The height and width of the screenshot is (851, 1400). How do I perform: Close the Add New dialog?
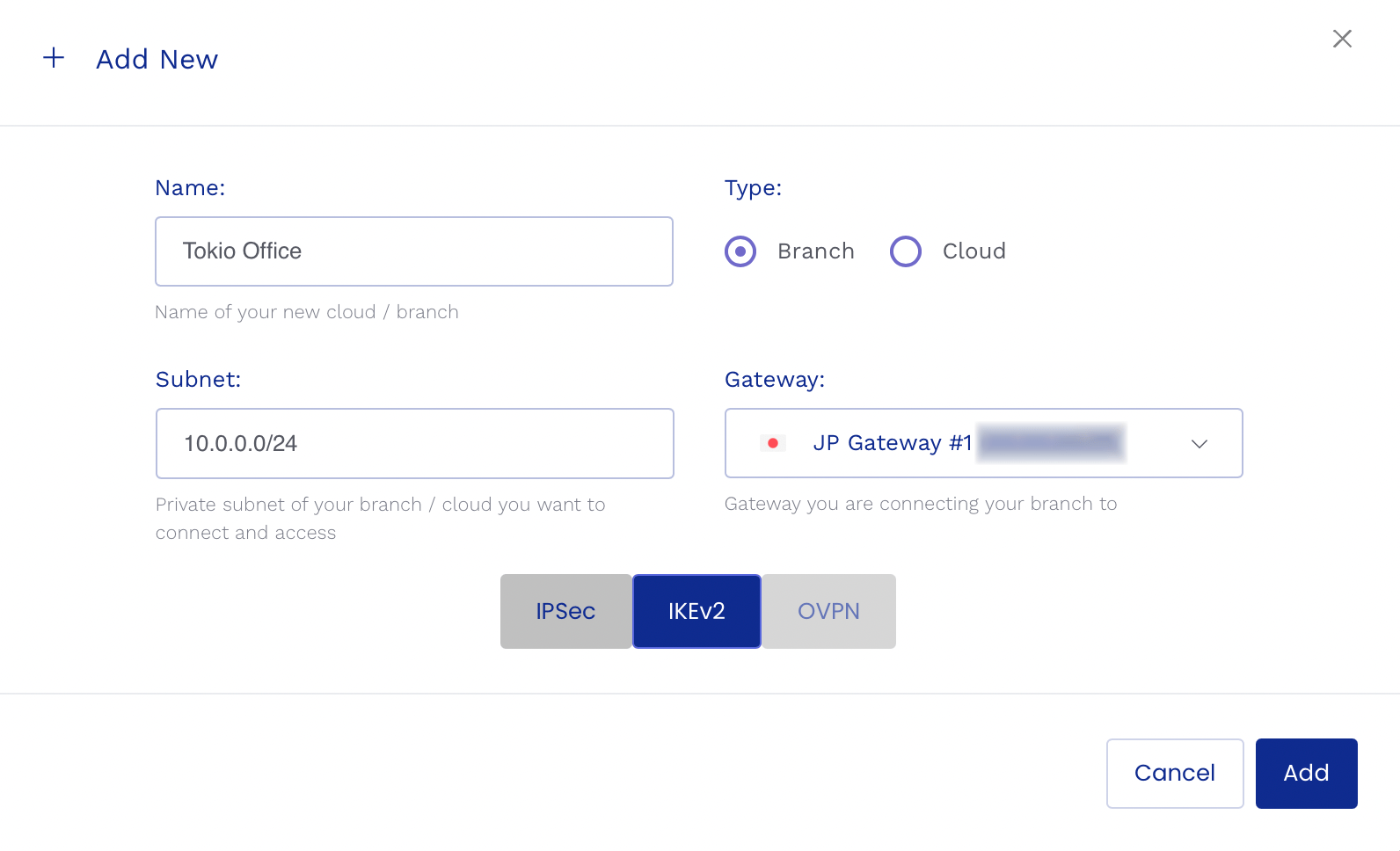1339,40
